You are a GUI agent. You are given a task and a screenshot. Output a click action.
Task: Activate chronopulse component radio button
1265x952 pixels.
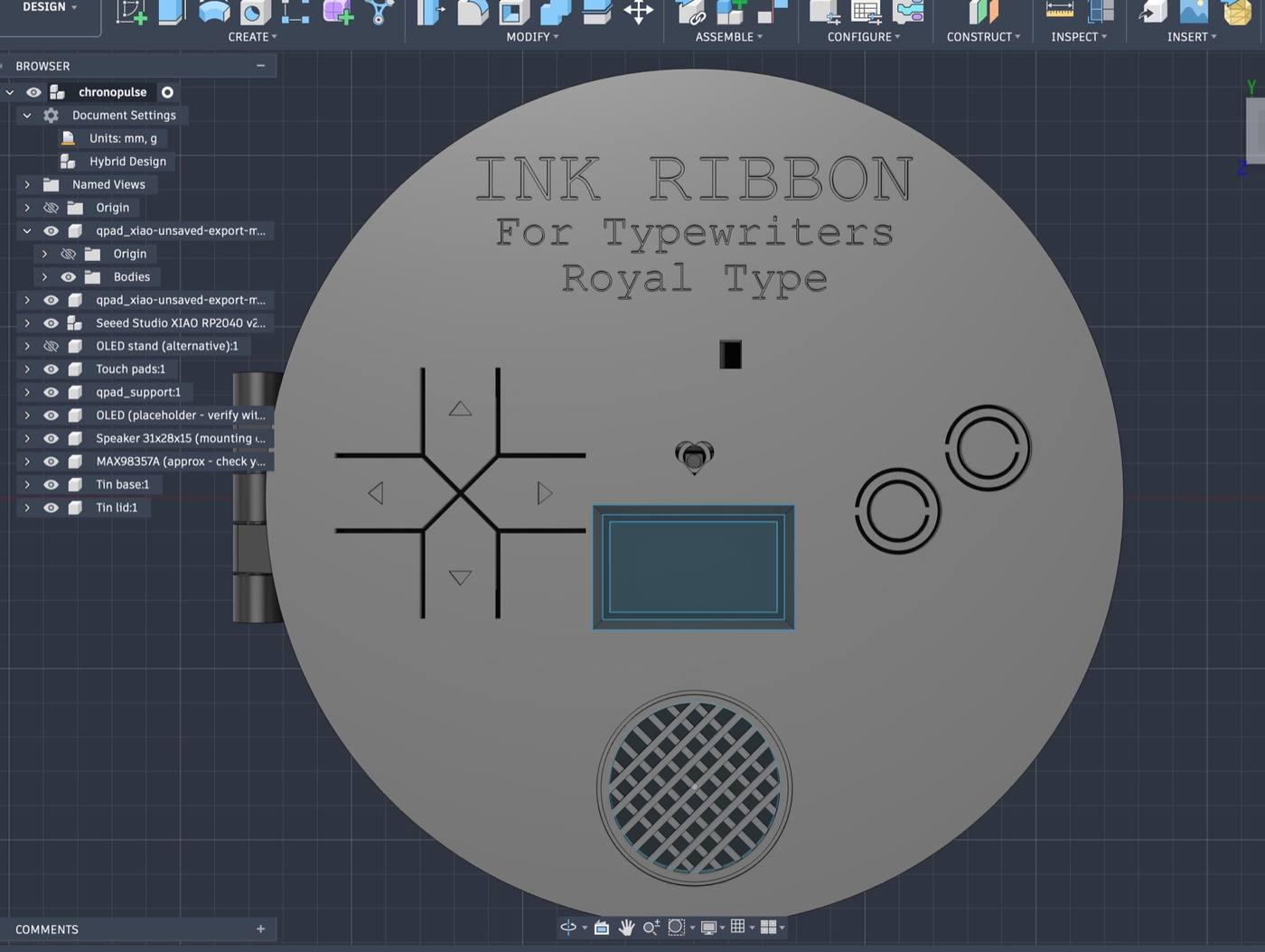(x=167, y=92)
